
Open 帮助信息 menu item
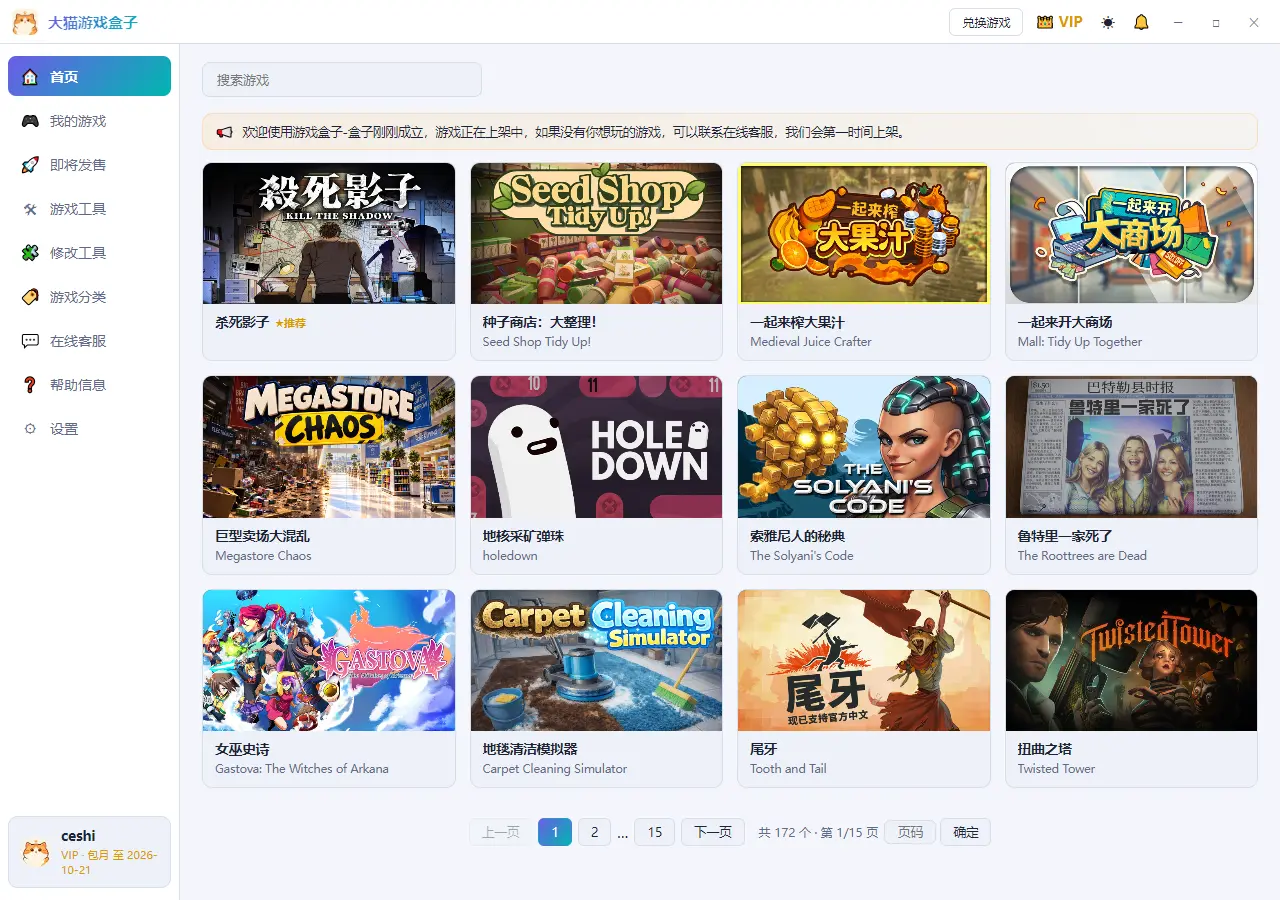tap(89, 385)
